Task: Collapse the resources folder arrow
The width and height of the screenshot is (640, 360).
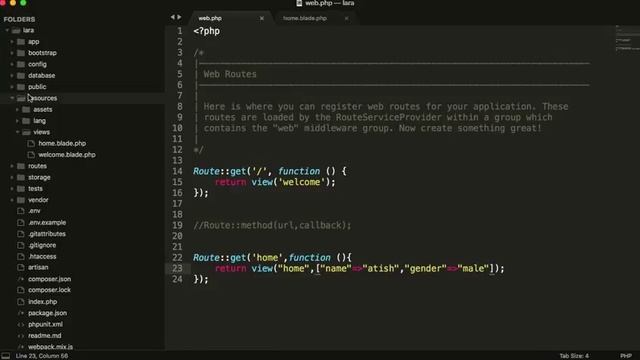Action: (x=12, y=98)
